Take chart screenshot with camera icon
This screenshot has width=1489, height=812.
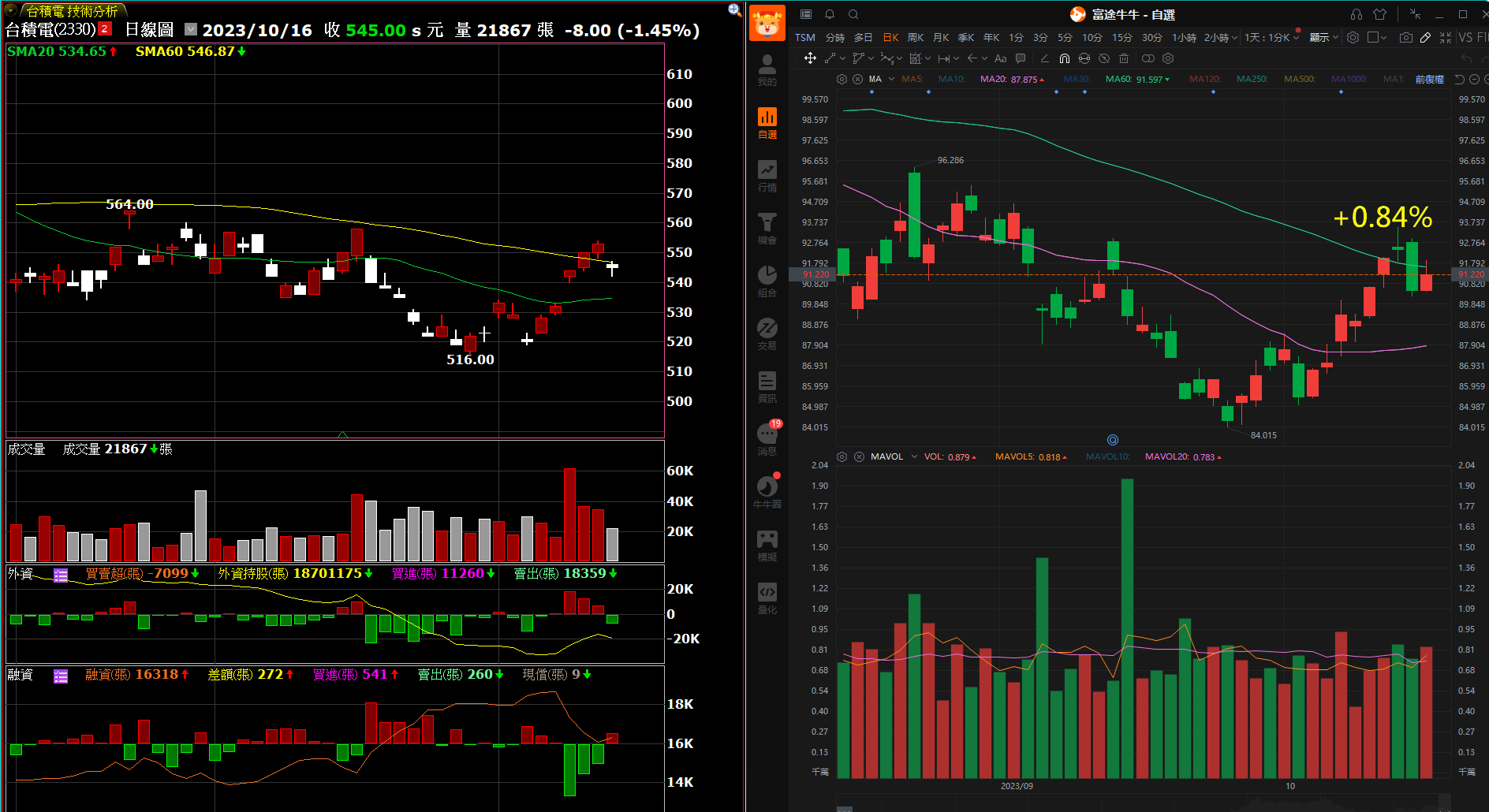pos(1406,37)
